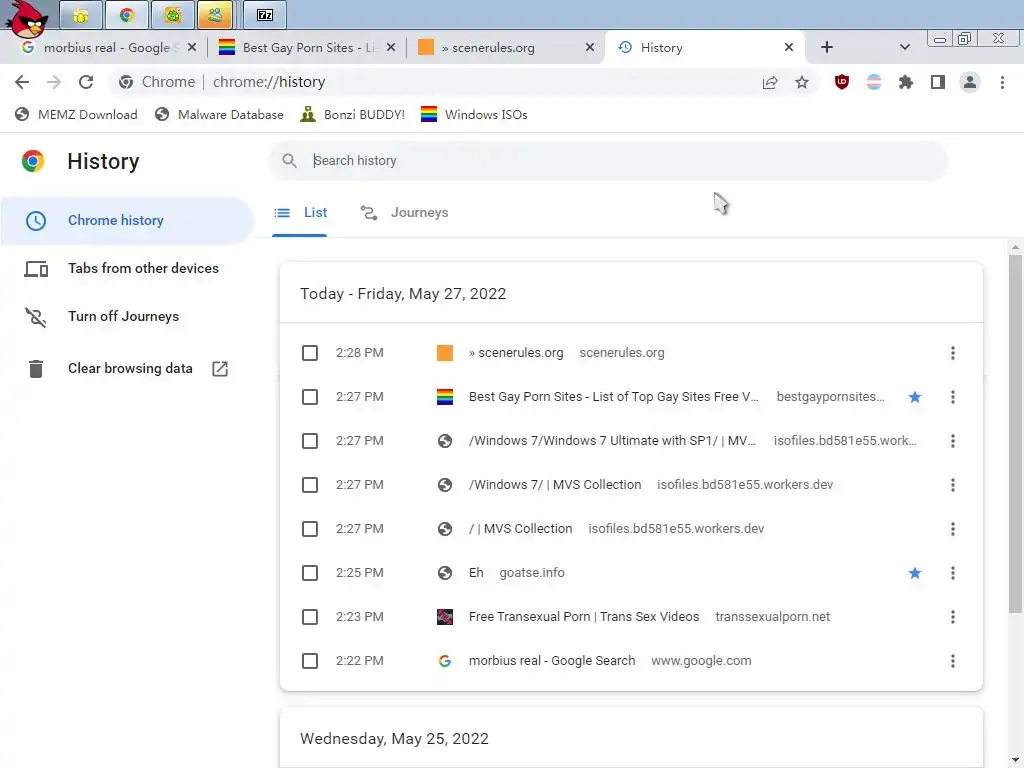
Task: Open actions menu for / | MVS Collection entry
Action: tap(953, 528)
